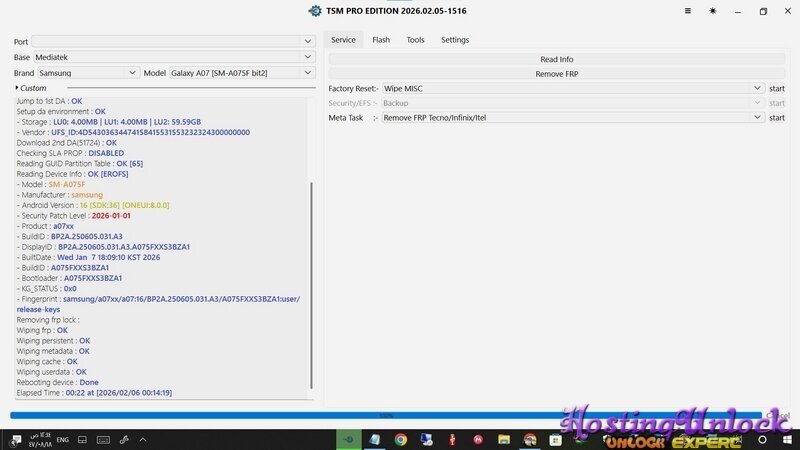
Task: Click the blue progress bar
Action: pos(385,415)
